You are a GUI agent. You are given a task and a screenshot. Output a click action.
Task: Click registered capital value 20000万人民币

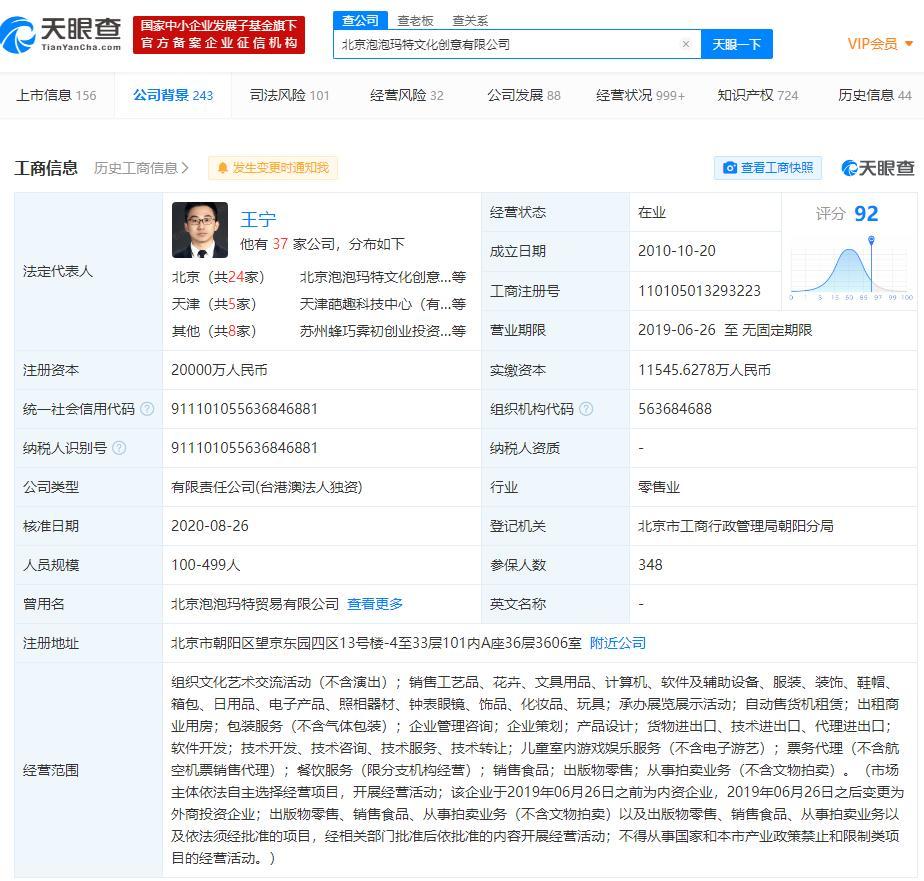click(x=219, y=369)
